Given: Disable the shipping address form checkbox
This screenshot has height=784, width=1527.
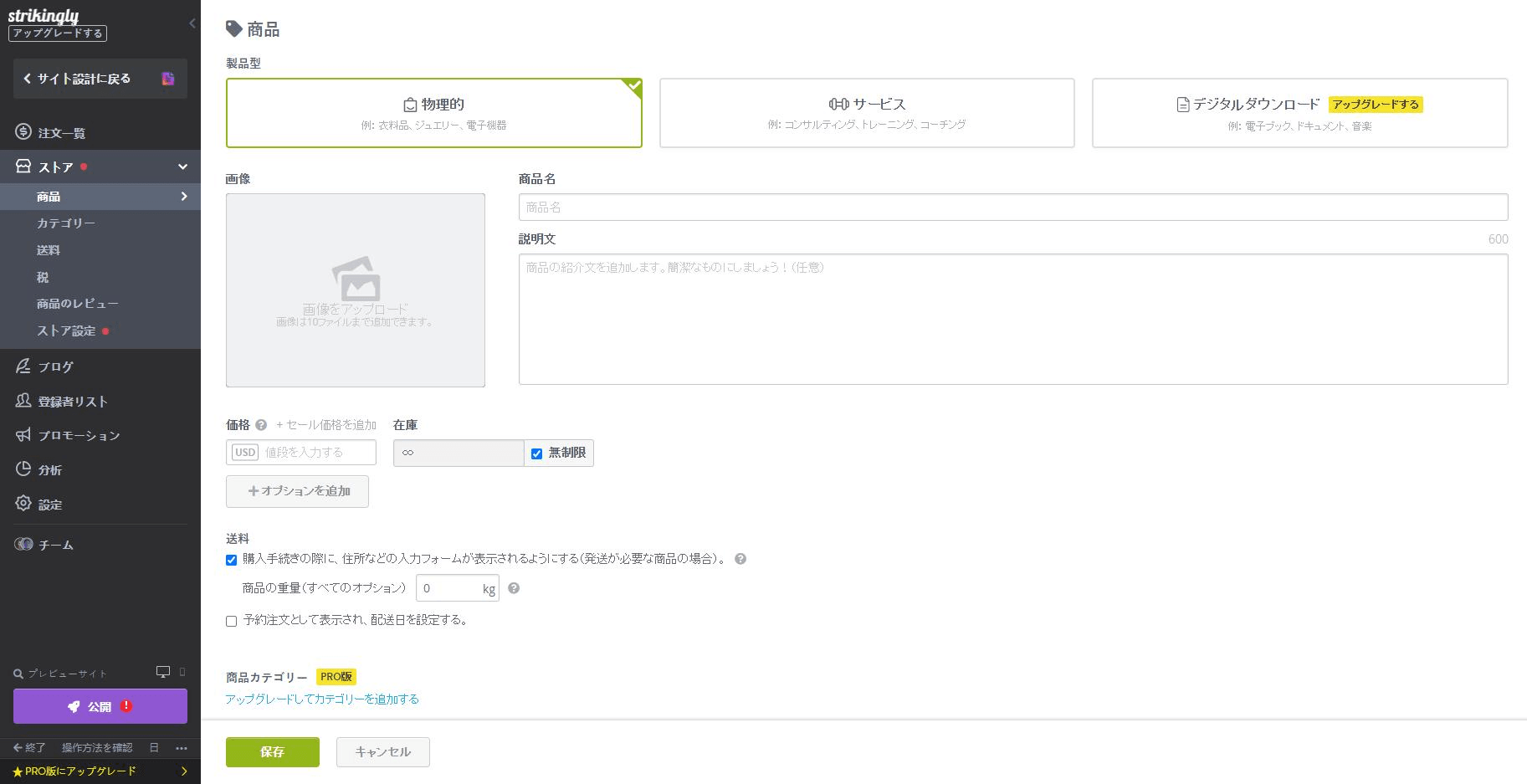Looking at the screenshot, I should (x=232, y=560).
